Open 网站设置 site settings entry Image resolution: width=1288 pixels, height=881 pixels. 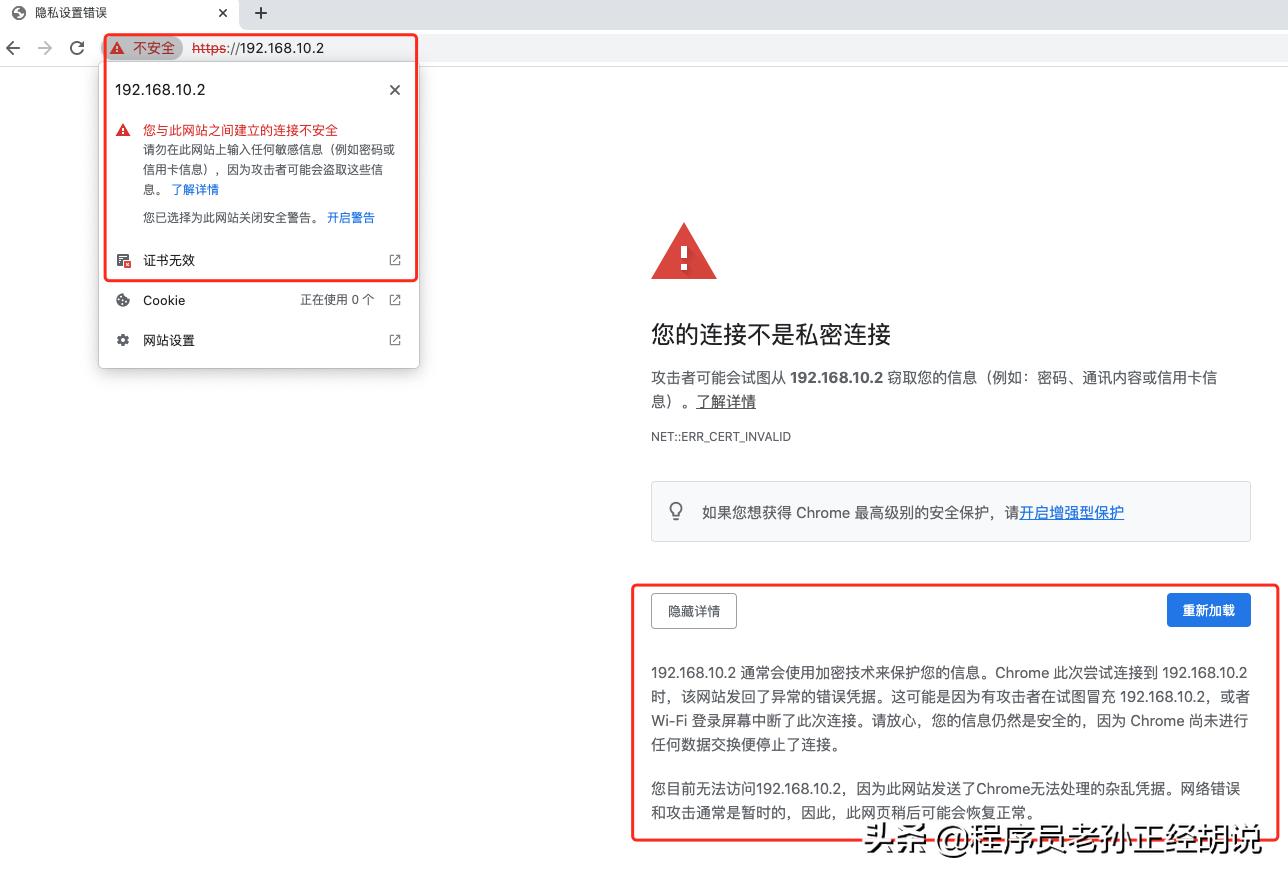coord(259,340)
